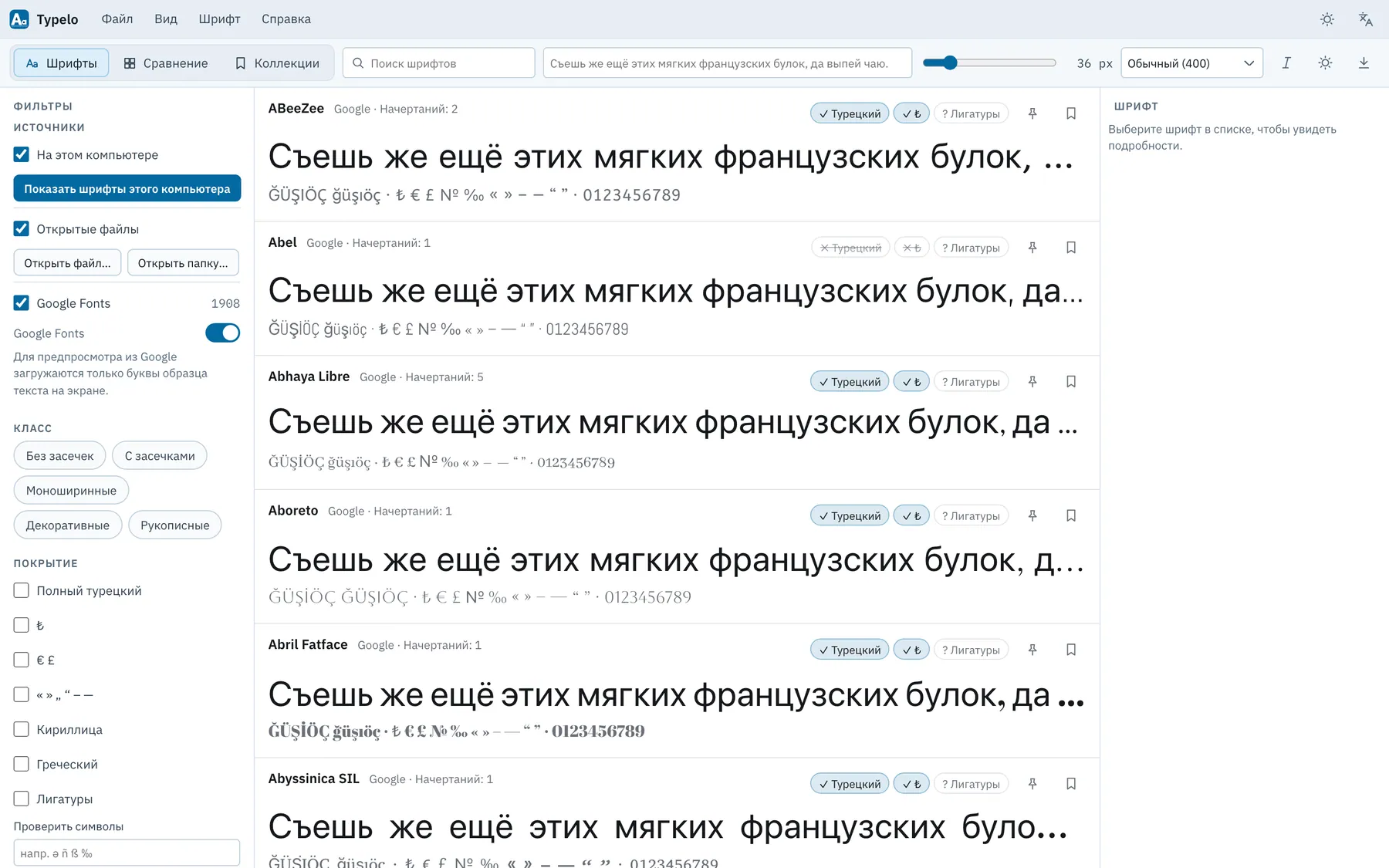Click 'Открыть папку...' button
The width and height of the screenshot is (1389, 868).
183,263
